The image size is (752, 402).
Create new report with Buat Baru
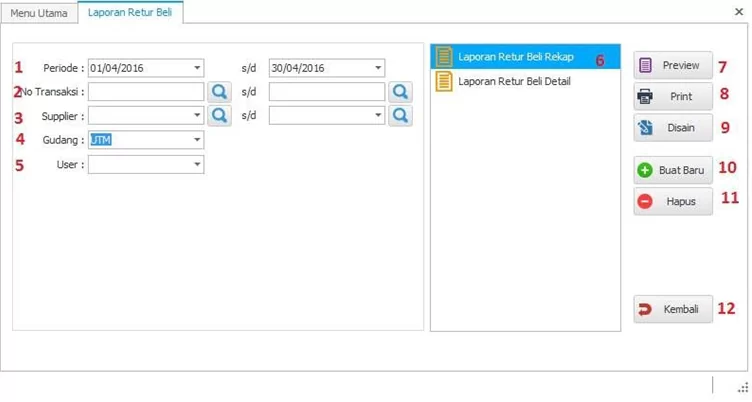(x=672, y=170)
